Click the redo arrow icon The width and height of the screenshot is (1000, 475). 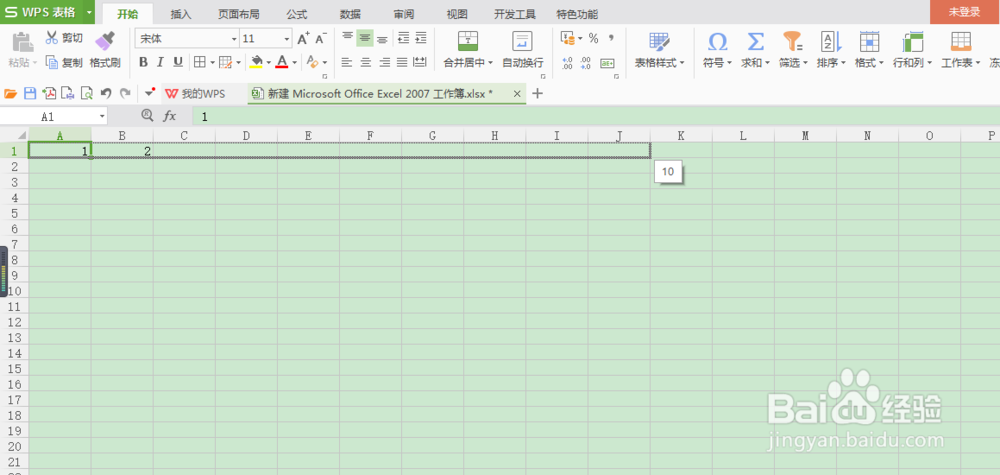click(x=125, y=94)
